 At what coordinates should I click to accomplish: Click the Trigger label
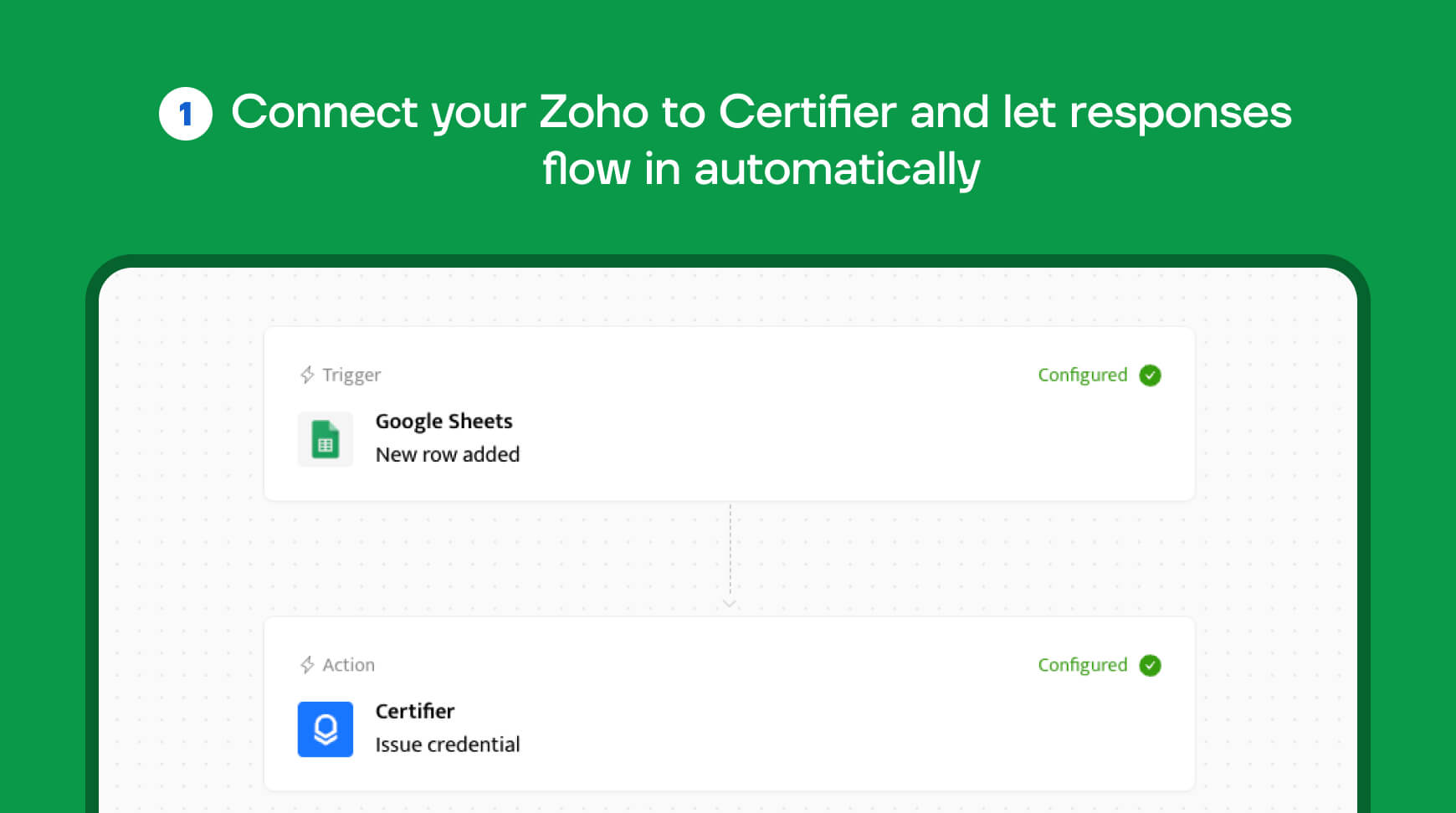pyautogui.click(x=351, y=376)
